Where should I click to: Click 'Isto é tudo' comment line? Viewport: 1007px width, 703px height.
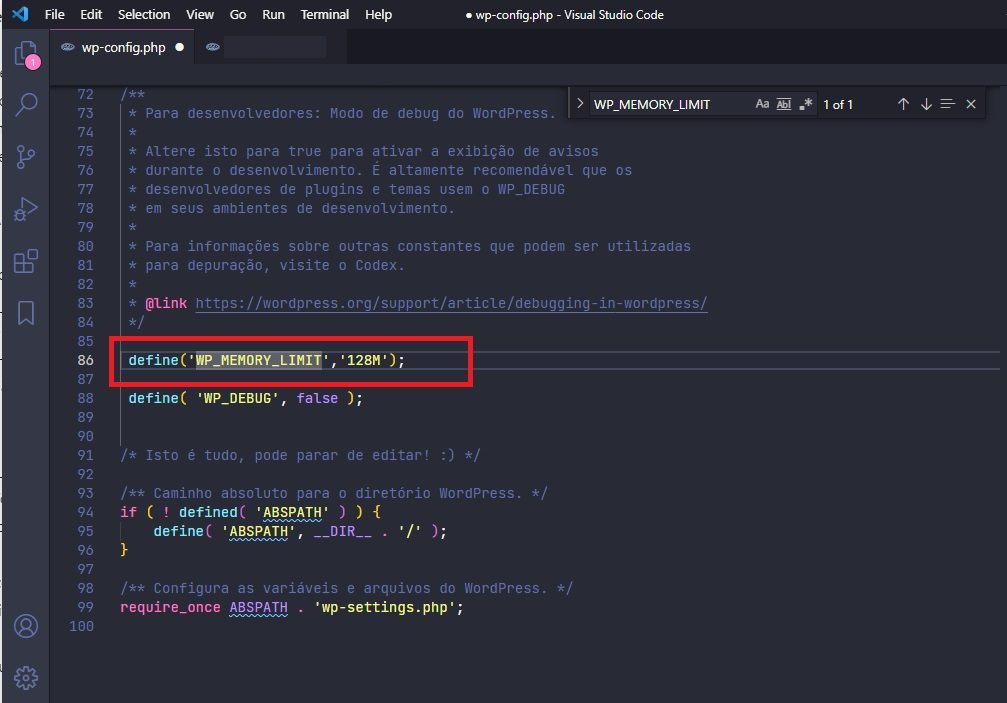[300, 455]
